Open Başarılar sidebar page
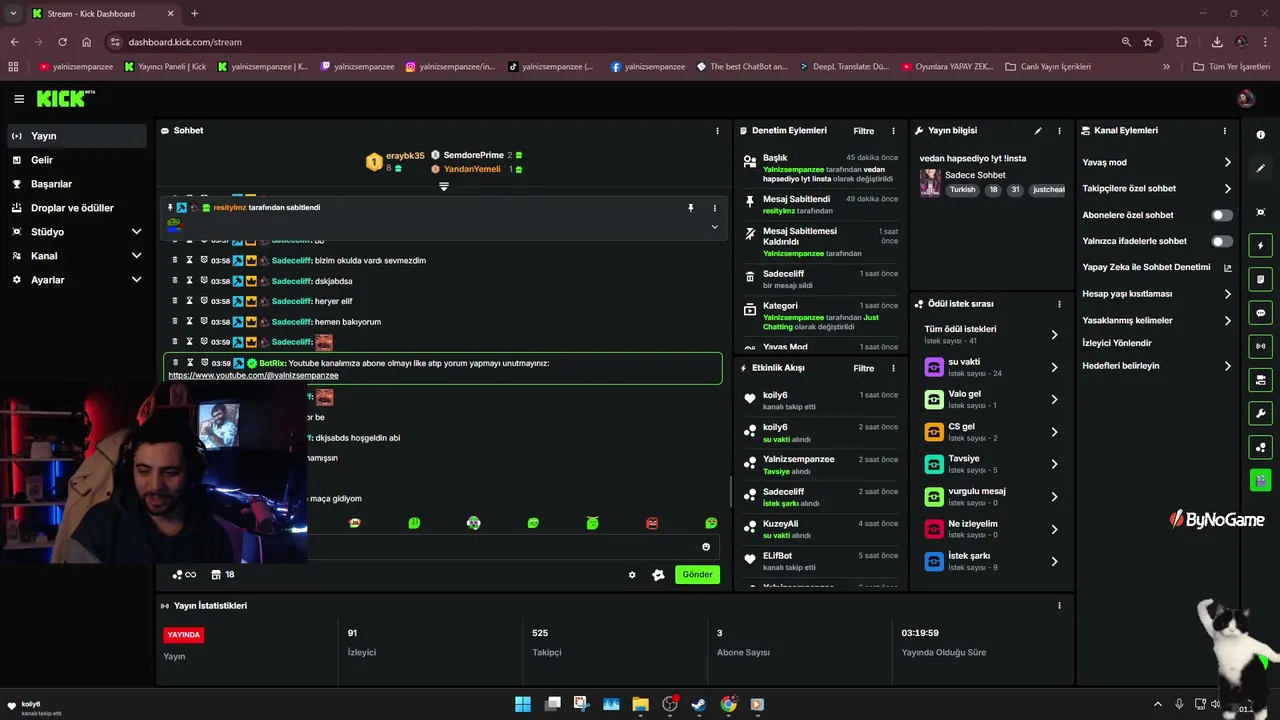This screenshot has height=720, width=1280. (x=76, y=184)
